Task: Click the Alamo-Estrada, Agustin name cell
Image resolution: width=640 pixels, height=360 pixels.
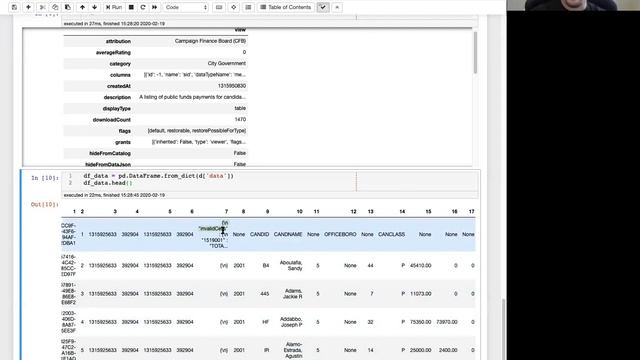Action: pos(293,350)
